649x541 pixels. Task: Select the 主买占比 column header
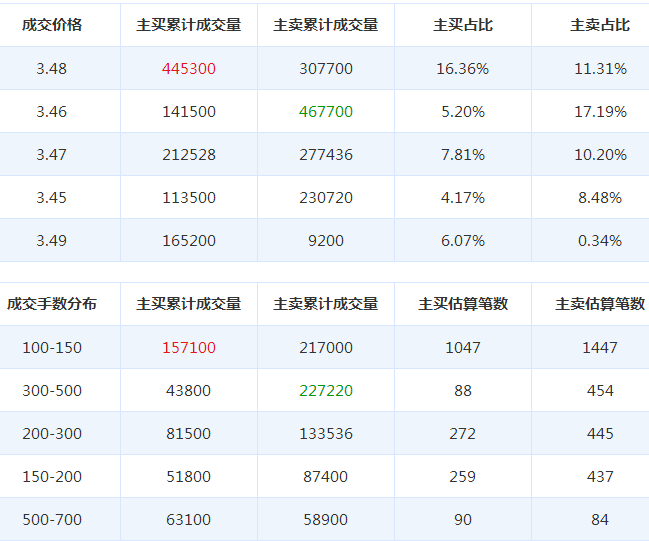pos(462,25)
